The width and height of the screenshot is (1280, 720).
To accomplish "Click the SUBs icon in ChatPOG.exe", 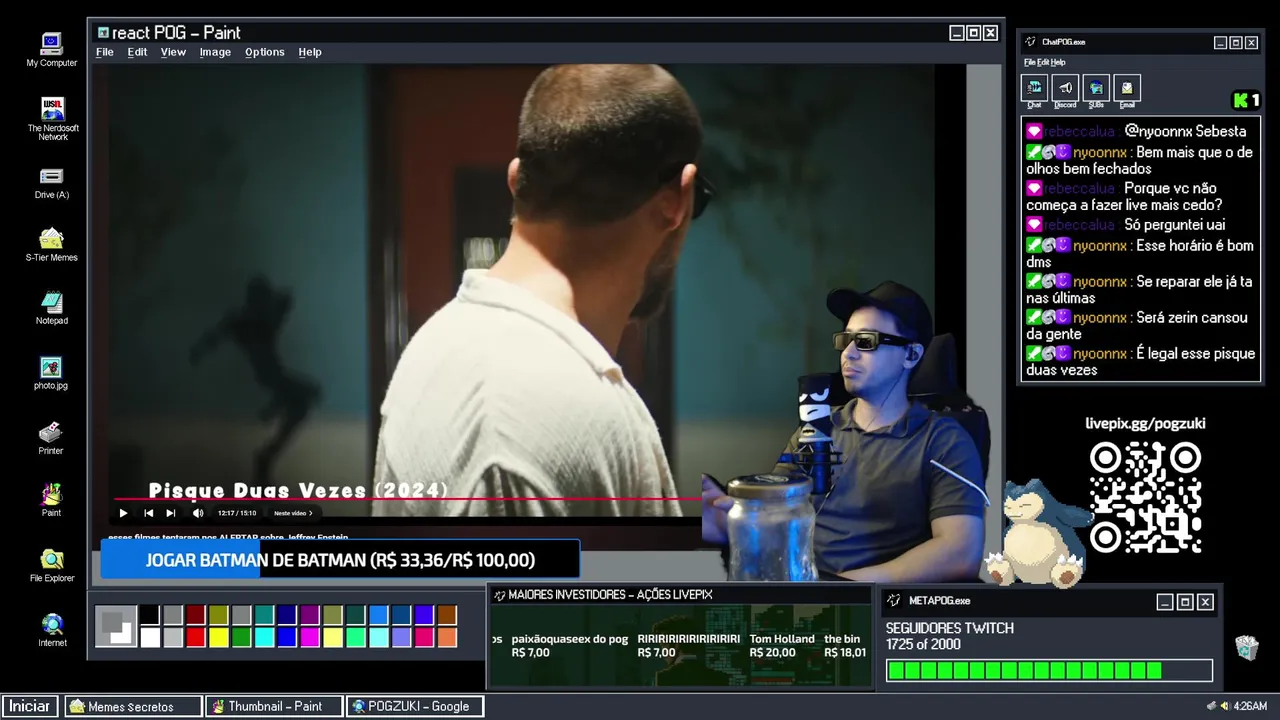I will click(x=1096, y=88).
